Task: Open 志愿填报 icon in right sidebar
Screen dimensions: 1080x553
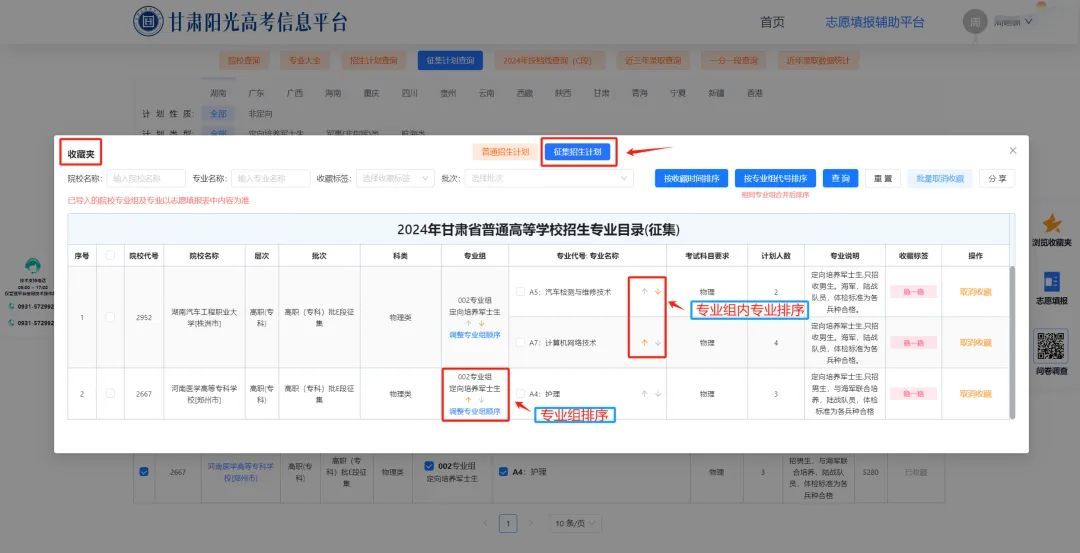Action: click(1052, 282)
